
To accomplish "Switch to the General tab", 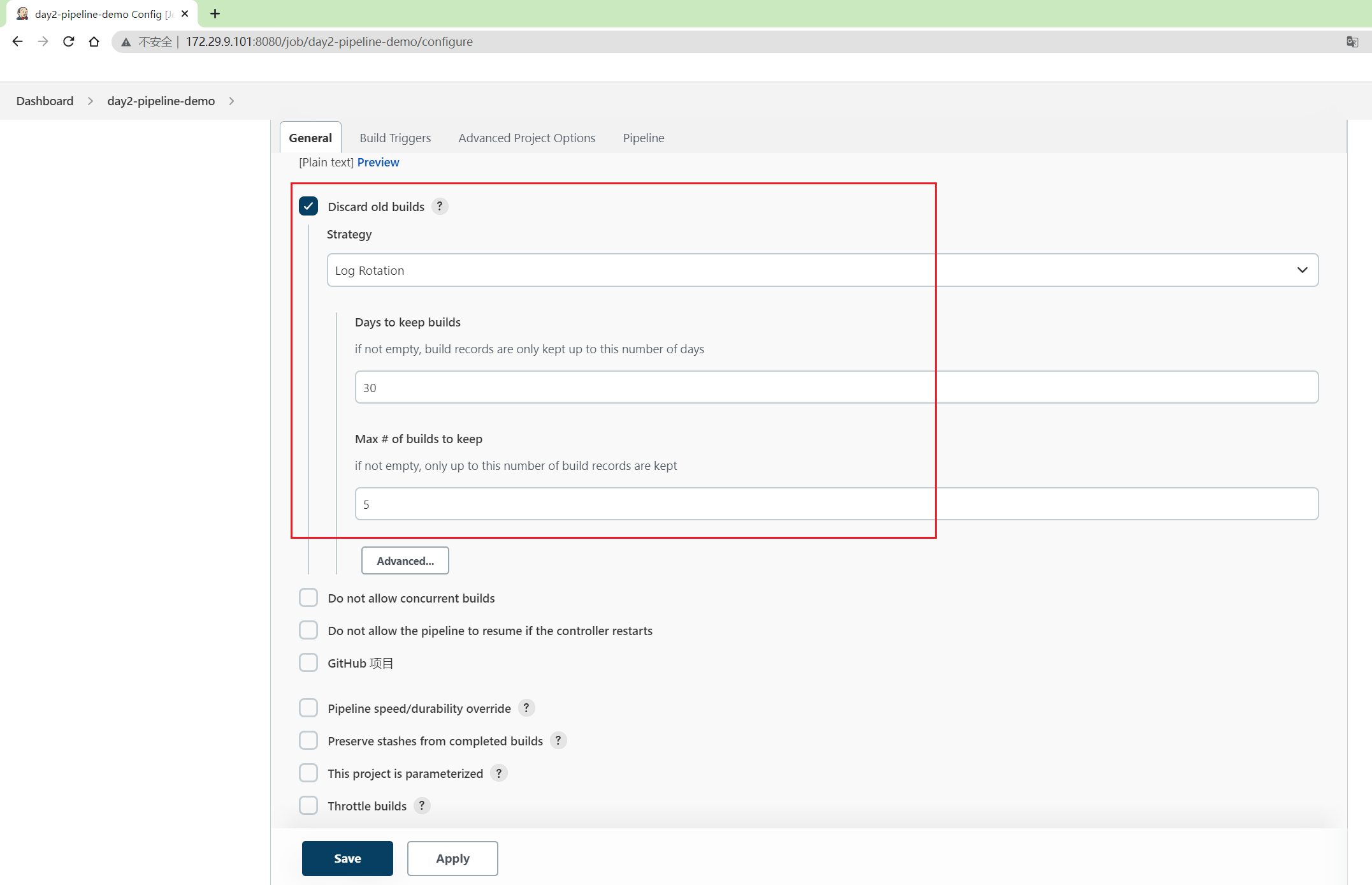I will point(310,138).
